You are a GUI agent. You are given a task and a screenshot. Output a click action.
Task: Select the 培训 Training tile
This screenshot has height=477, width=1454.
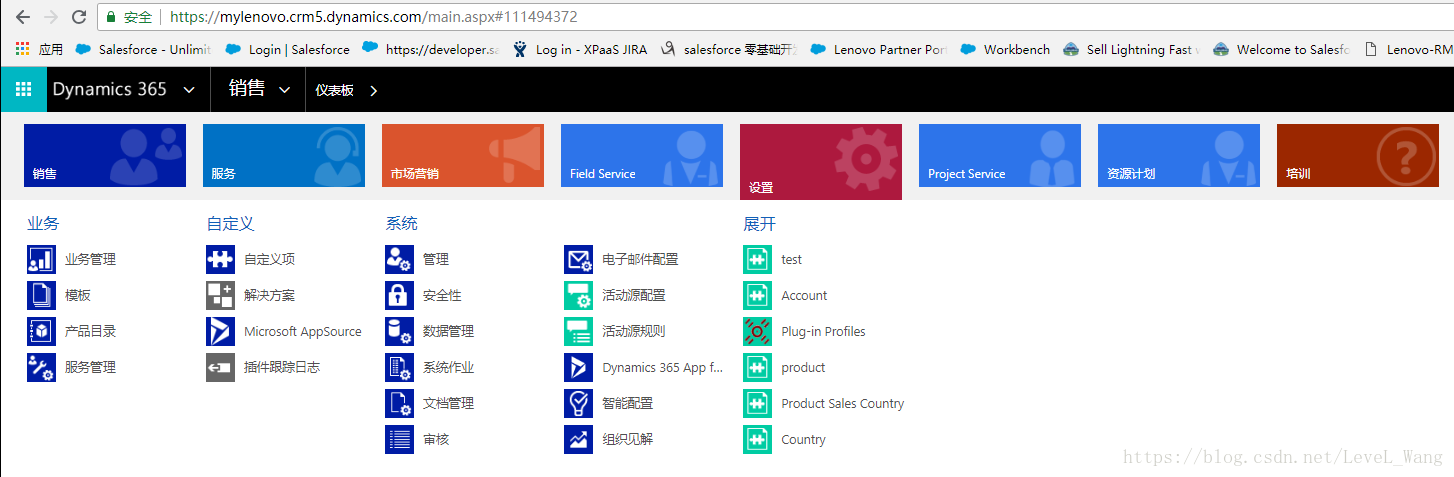pyautogui.click(x=1358, y=155)
